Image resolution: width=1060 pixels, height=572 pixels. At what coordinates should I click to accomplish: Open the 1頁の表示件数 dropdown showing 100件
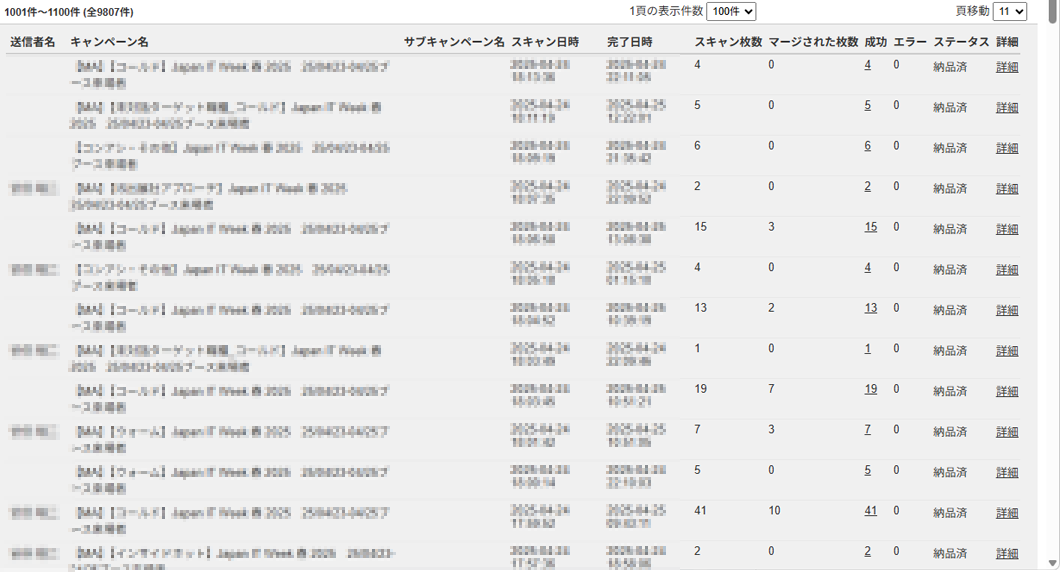click(731, 11)
